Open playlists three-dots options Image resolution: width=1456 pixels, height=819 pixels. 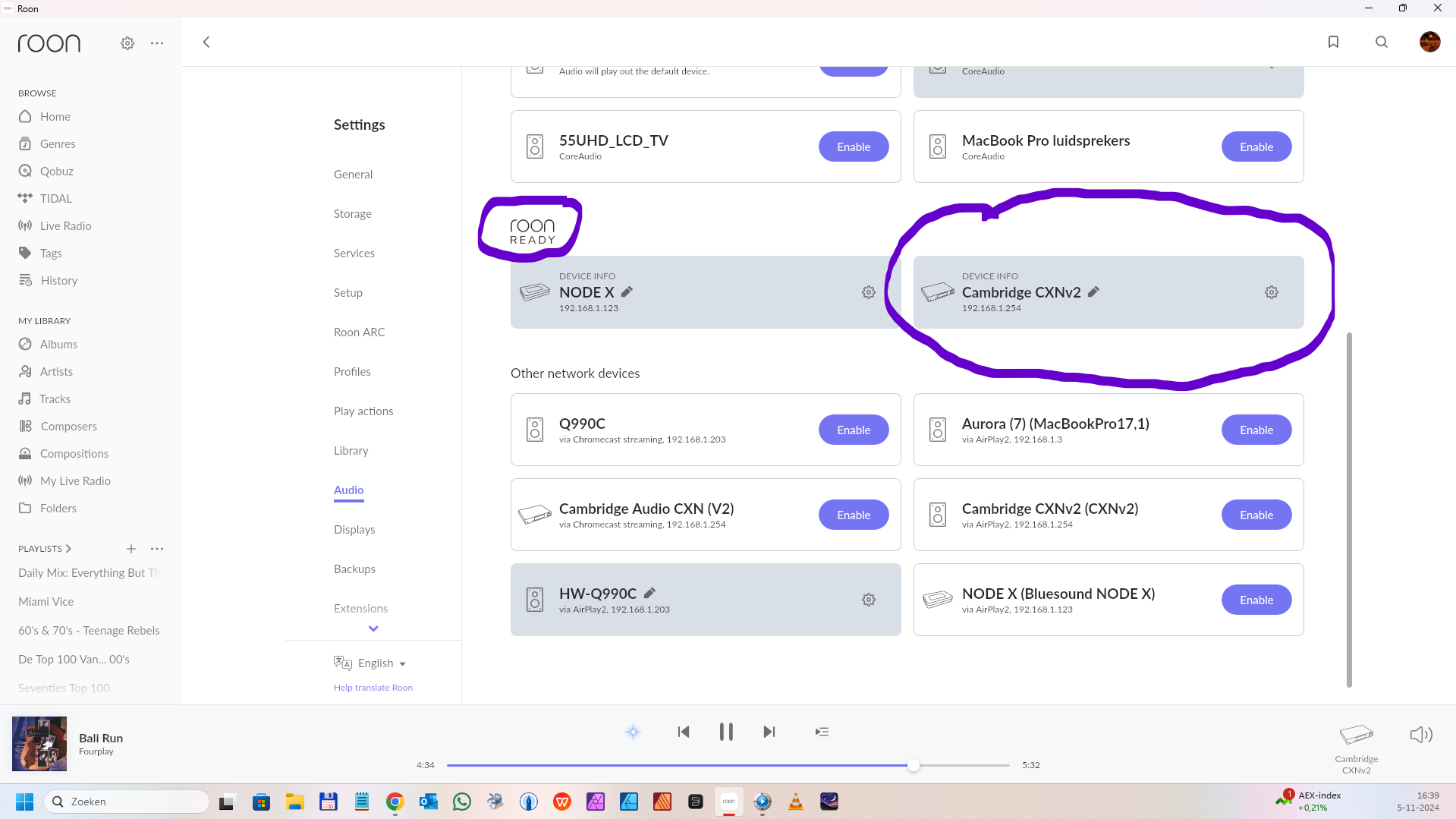[157, 549]
